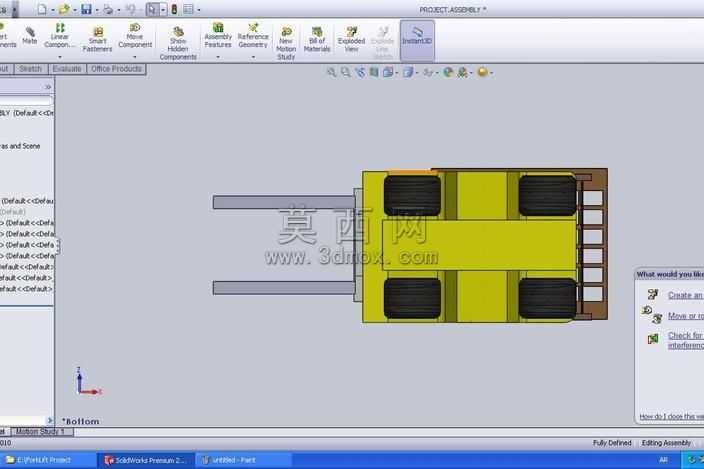Expand dropdown next to View Settings sphere
Viewport: 704px width, 469px height.
pos(492,73)
